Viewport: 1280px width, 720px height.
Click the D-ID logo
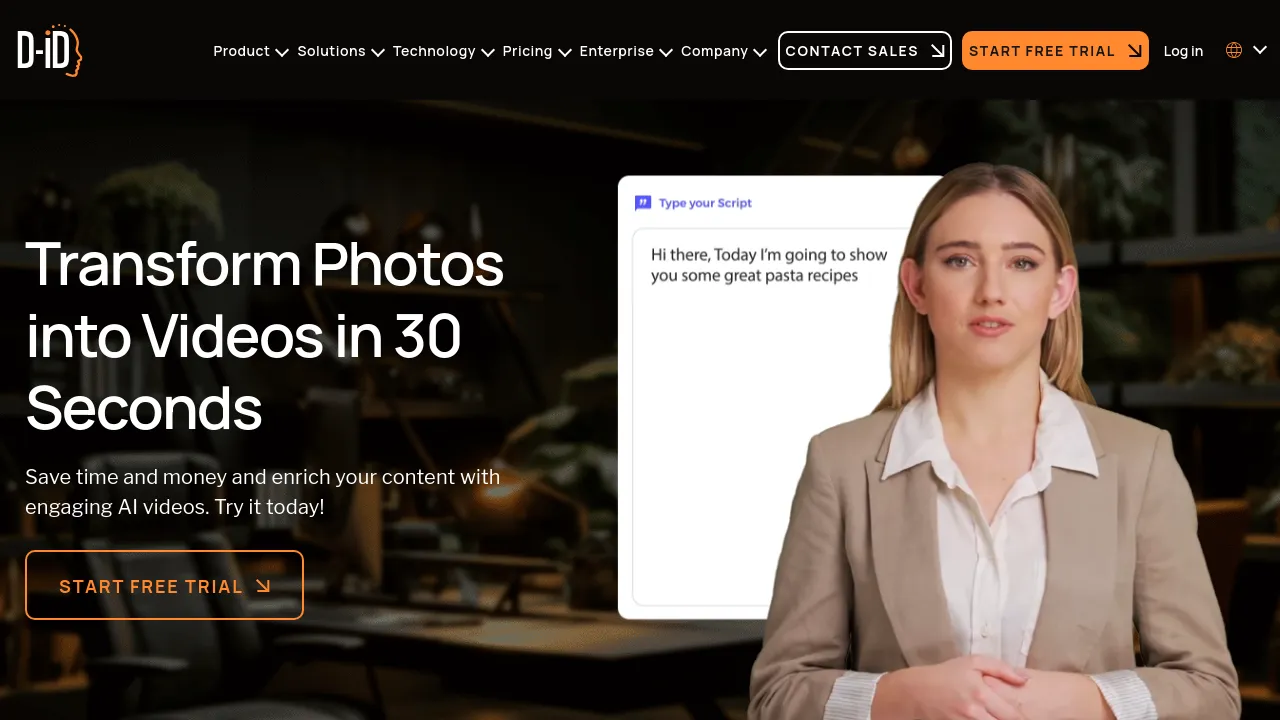click(50, 51)
